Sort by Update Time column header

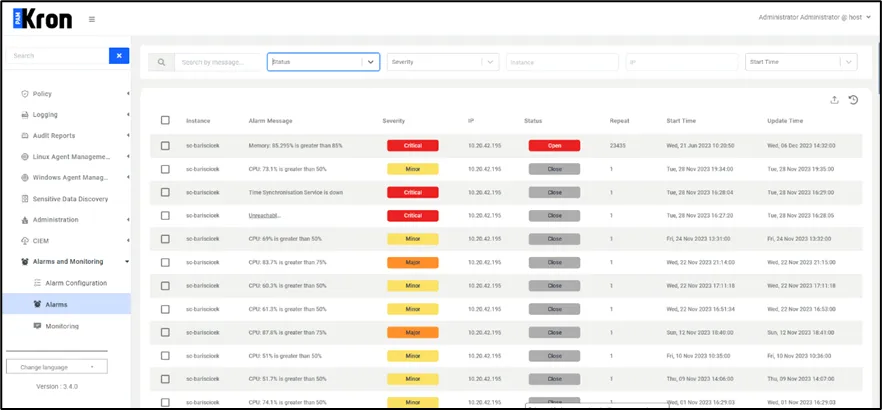[785, 121]
